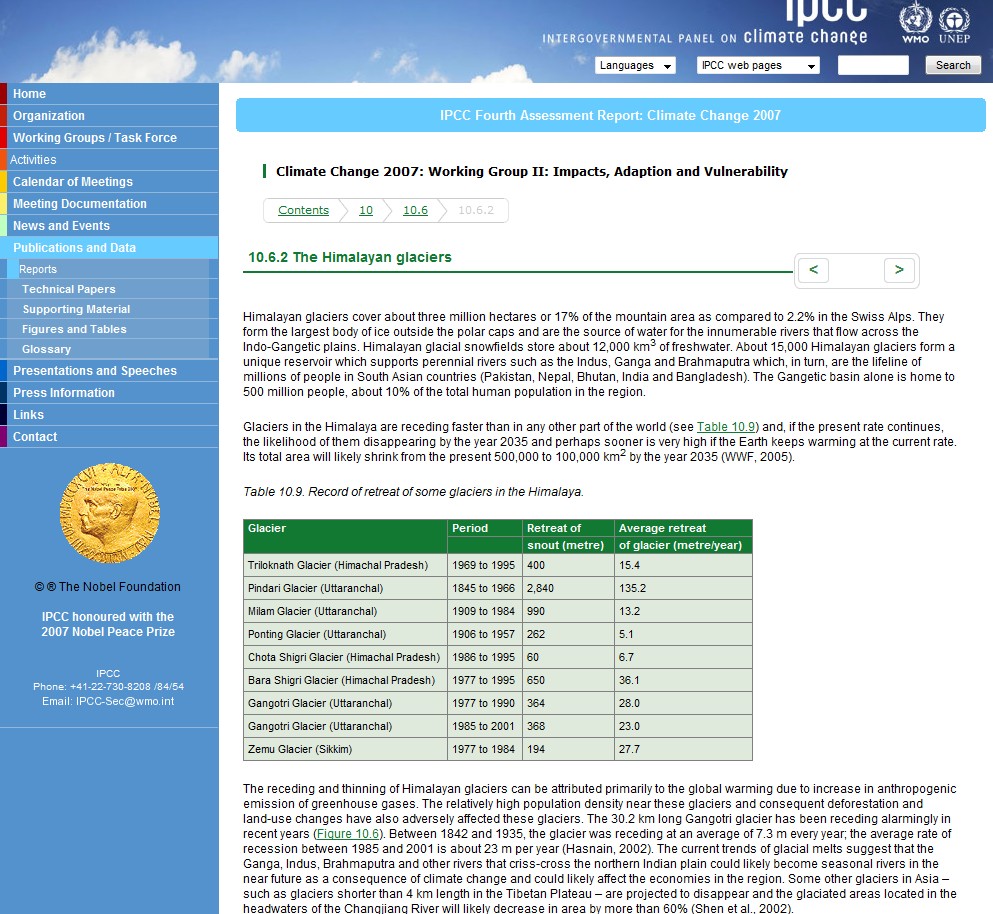Click the 10.6.2 The Himalayan glaciers heading

(350, 257)
